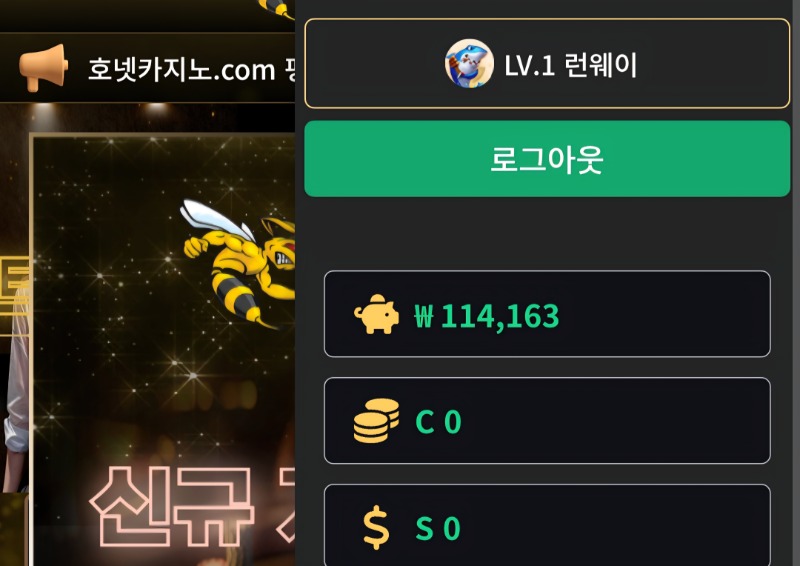
Task: Click the announcement ticker bar
Action: 147,68
